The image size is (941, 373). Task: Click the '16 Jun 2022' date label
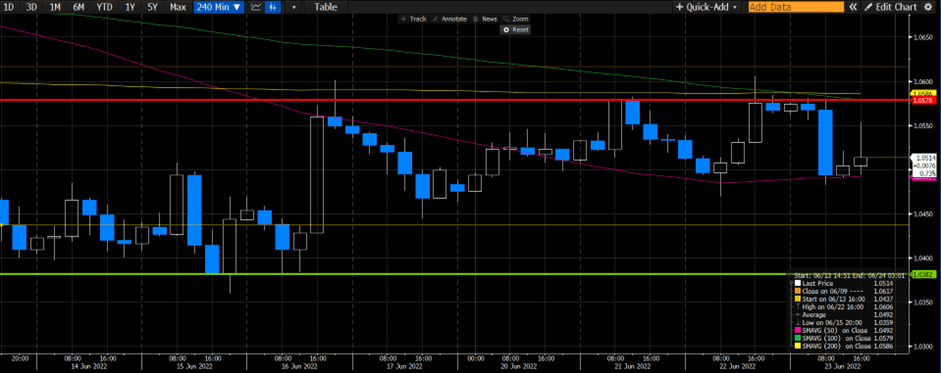(300, 365)
